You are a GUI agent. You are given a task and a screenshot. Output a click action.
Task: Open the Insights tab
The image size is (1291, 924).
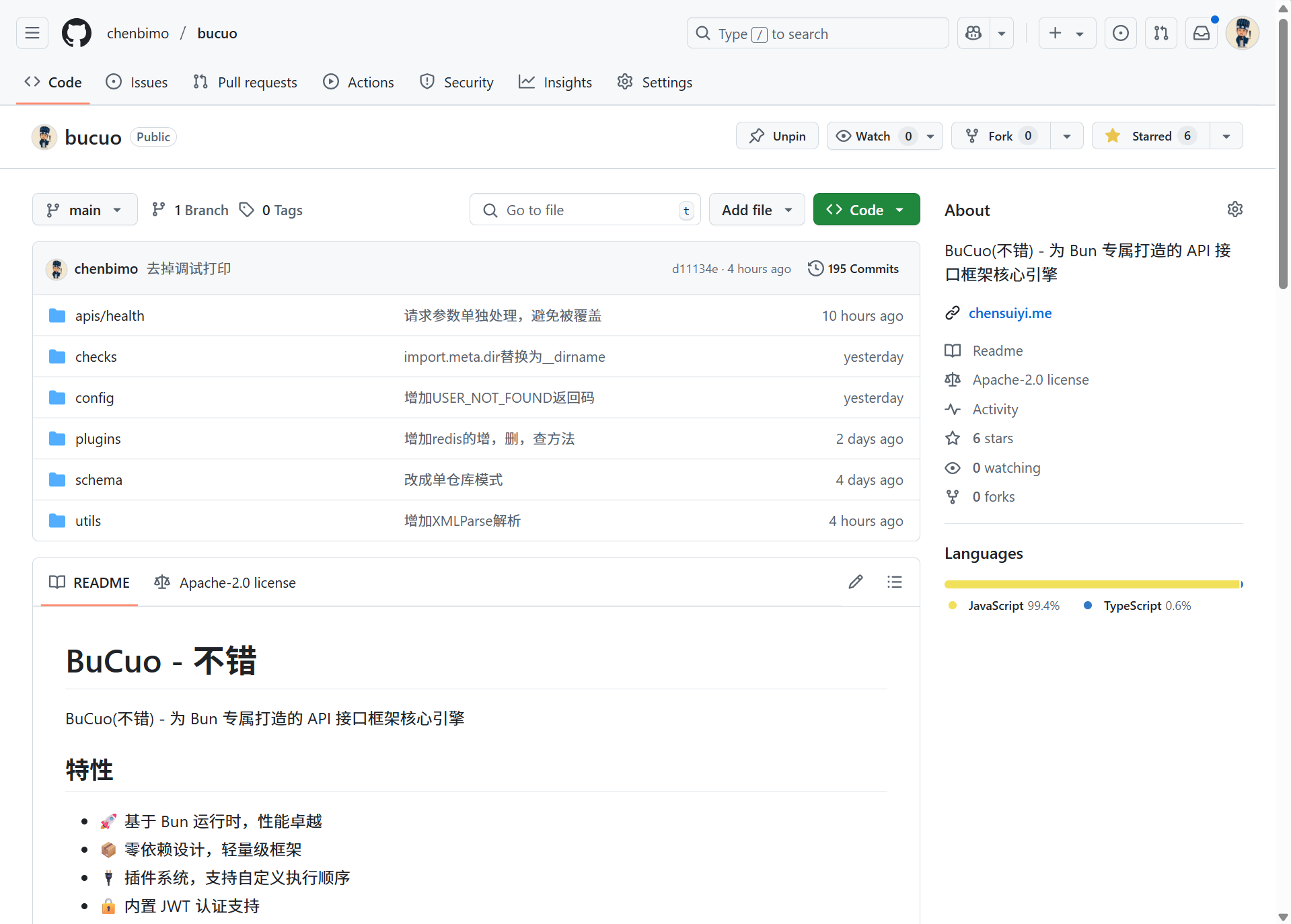coord(556,82)
